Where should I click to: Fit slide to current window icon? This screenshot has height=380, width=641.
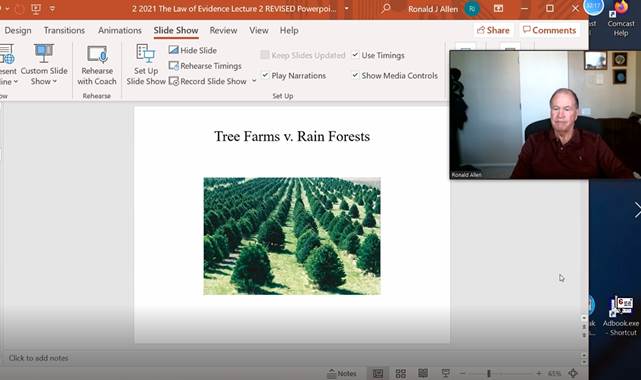573,373
